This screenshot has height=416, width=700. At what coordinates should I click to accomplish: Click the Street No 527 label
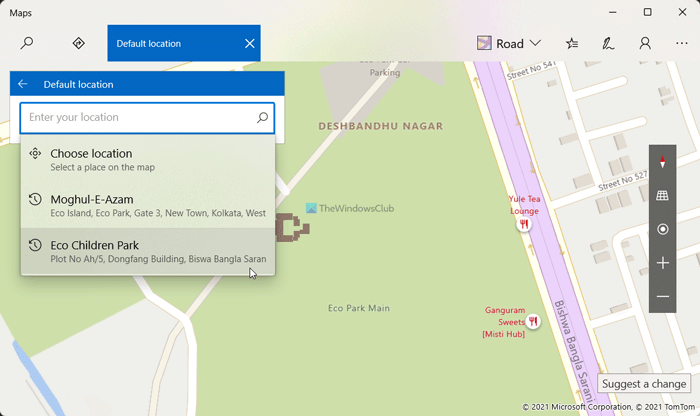[x=622, y=181]
